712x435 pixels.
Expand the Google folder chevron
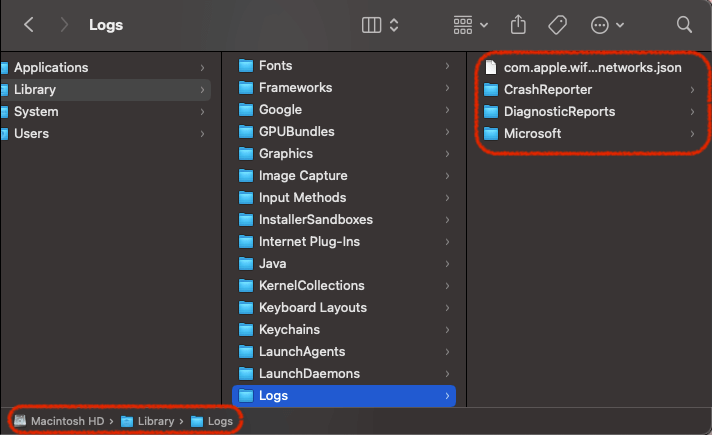click(x=447, y=110)
